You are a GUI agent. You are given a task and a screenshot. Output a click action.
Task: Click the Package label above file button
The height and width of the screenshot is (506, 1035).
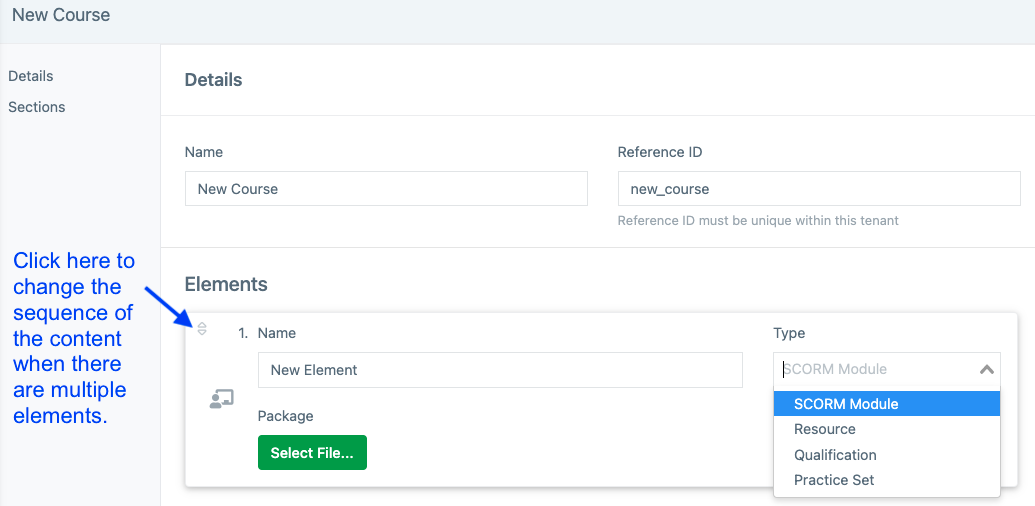click(x=285, y=415)
